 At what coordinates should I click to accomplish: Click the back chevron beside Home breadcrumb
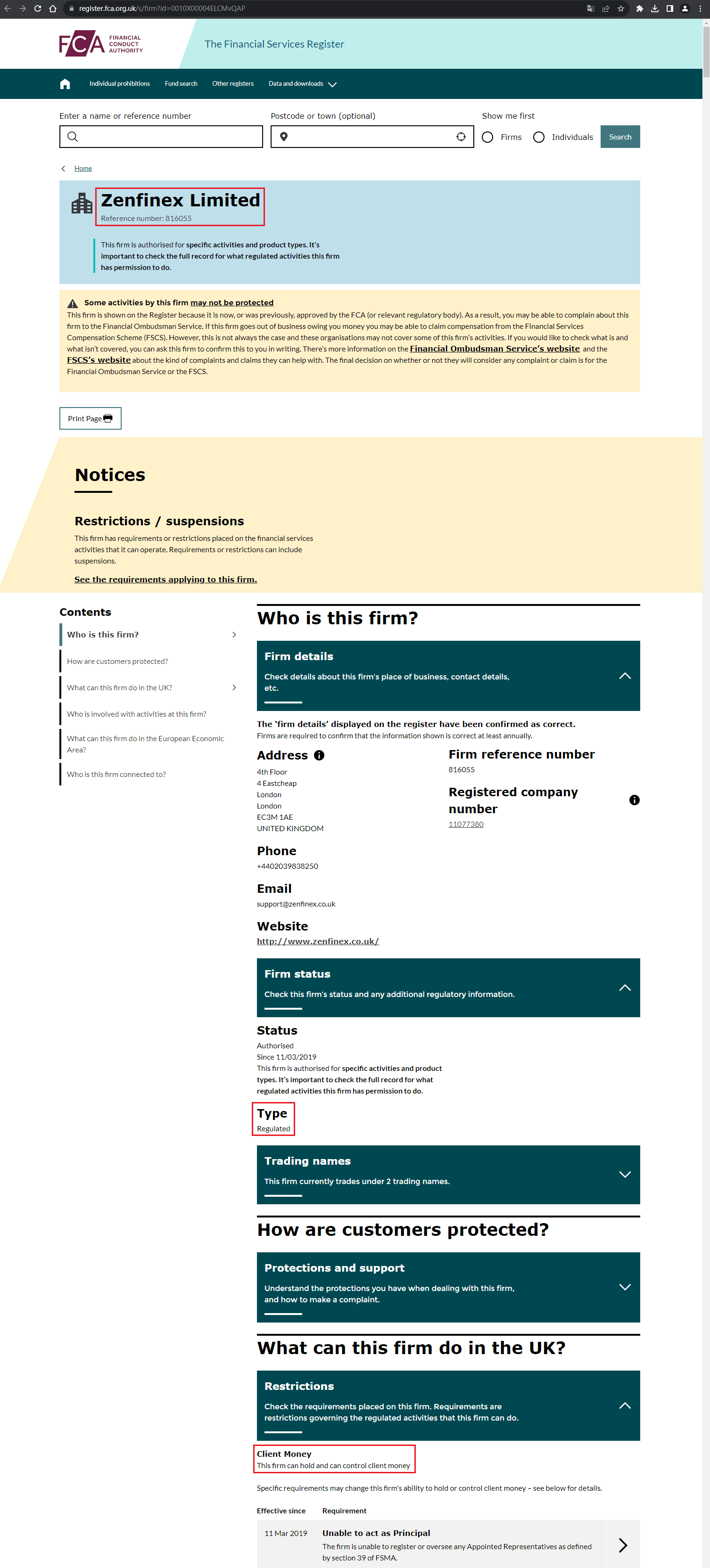[63, 169]
